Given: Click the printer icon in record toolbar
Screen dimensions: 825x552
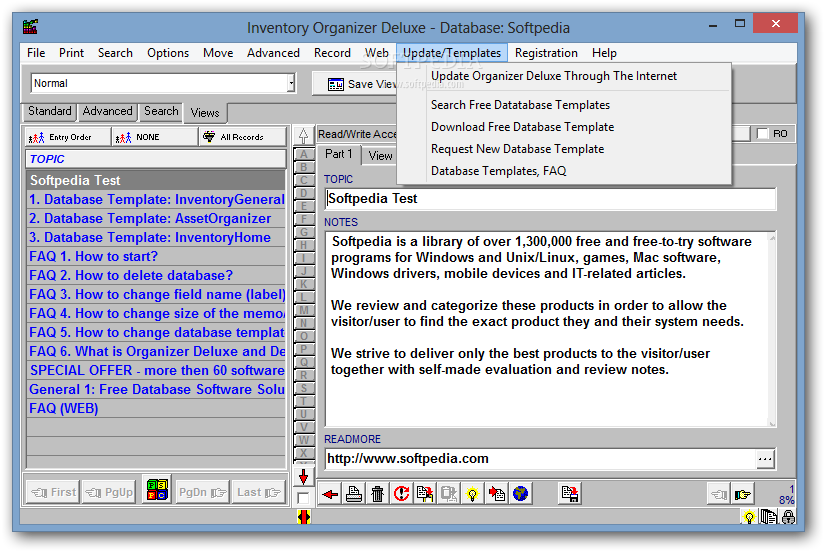Looking at the screenshot, I should [354, 494].
